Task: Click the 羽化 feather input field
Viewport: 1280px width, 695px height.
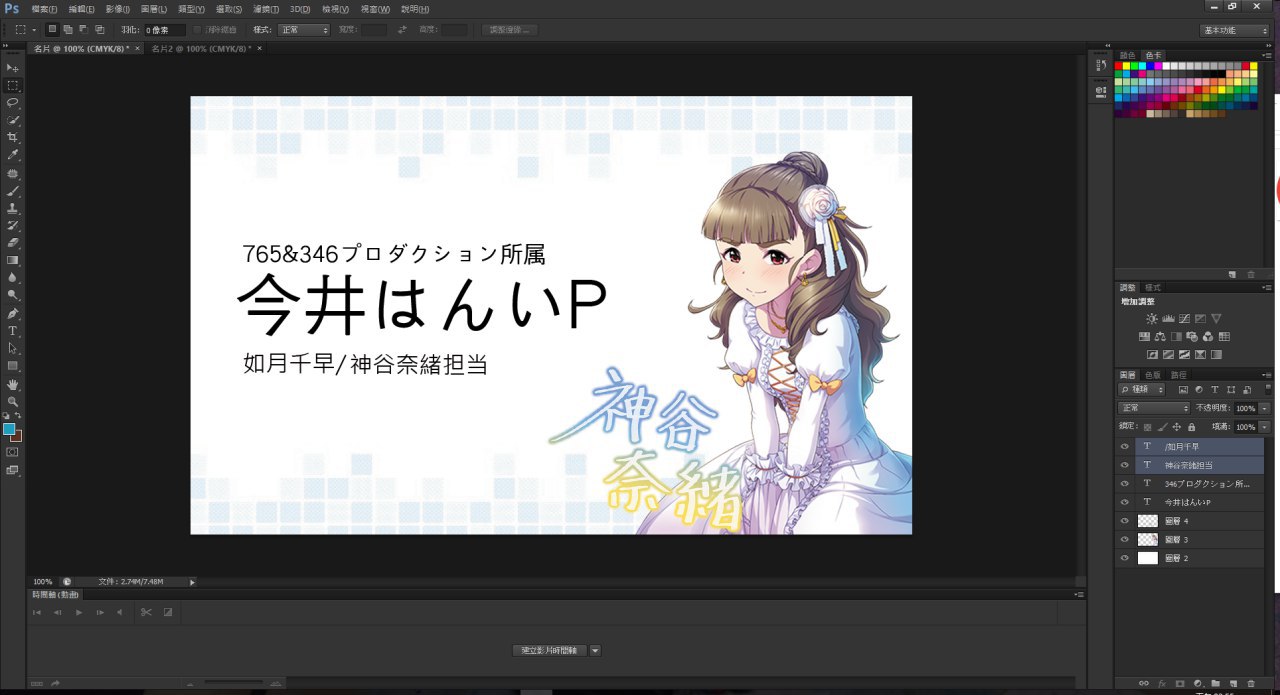Action: pyautogui.click(x=164, y=30)
